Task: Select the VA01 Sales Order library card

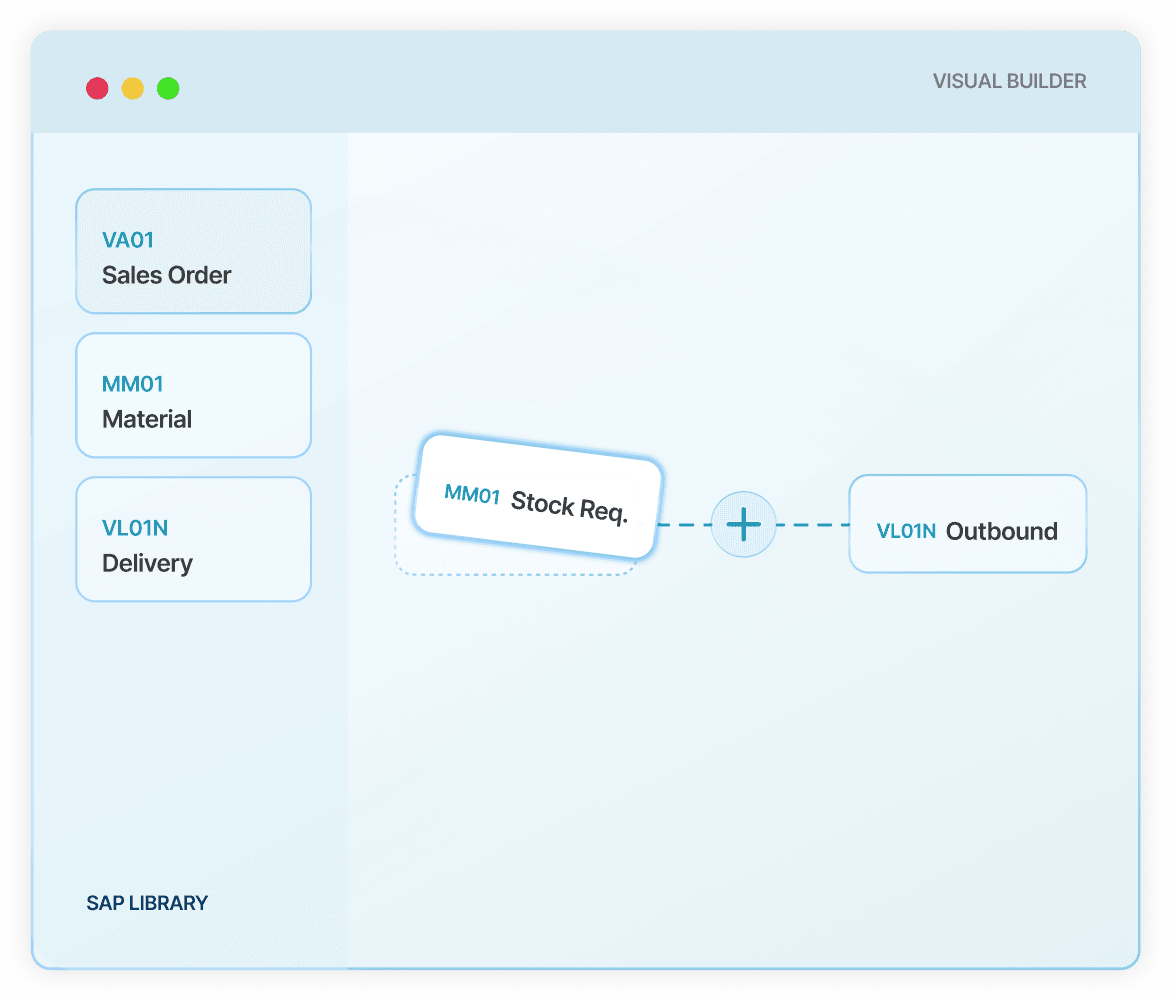Action: point(194,251)
